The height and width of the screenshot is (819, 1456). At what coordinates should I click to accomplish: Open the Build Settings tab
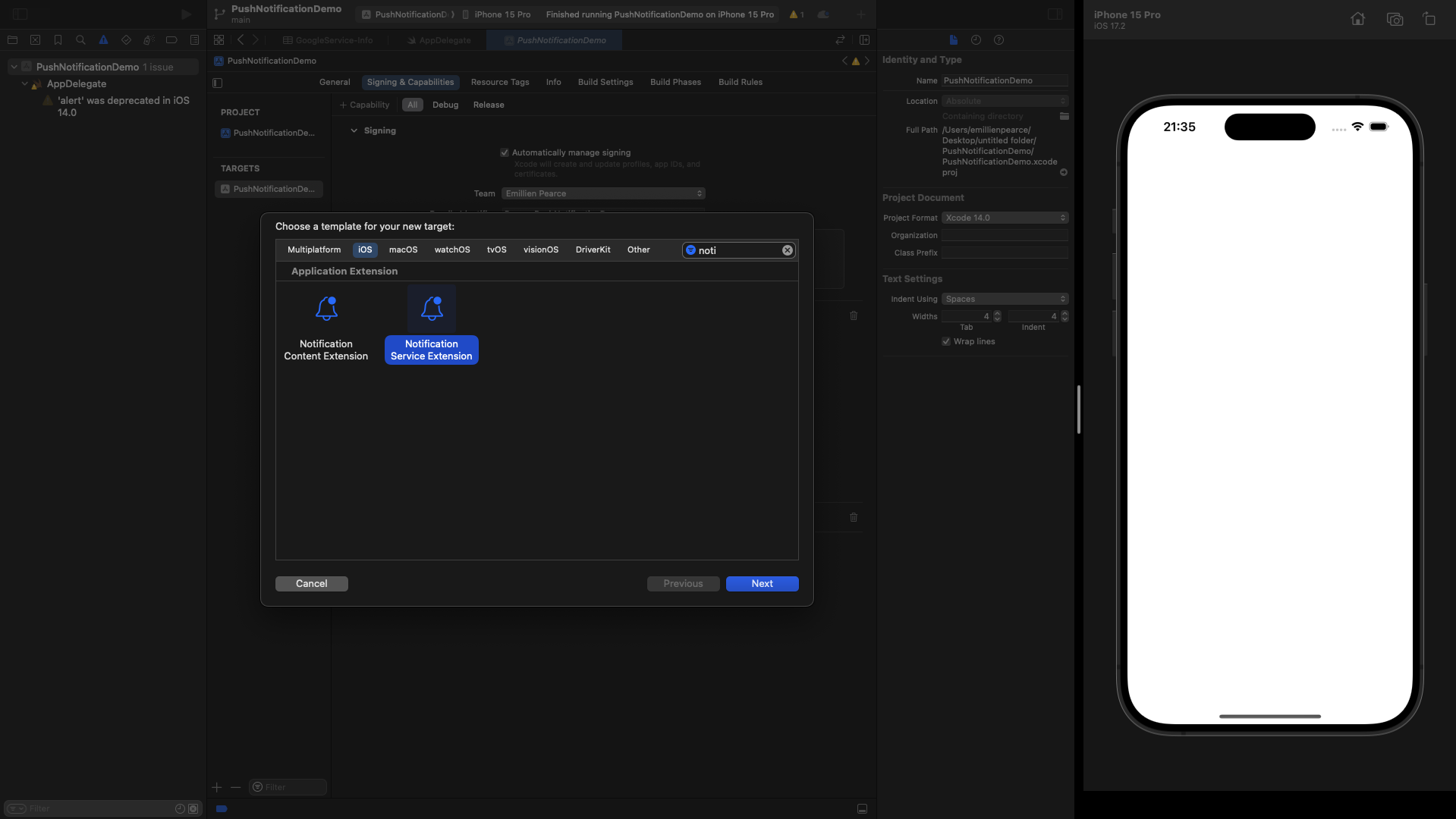coord(605,83)
